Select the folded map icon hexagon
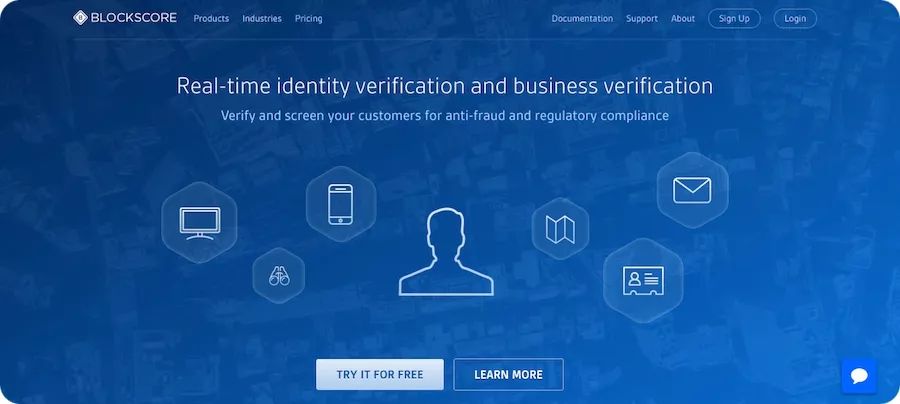 560,229
